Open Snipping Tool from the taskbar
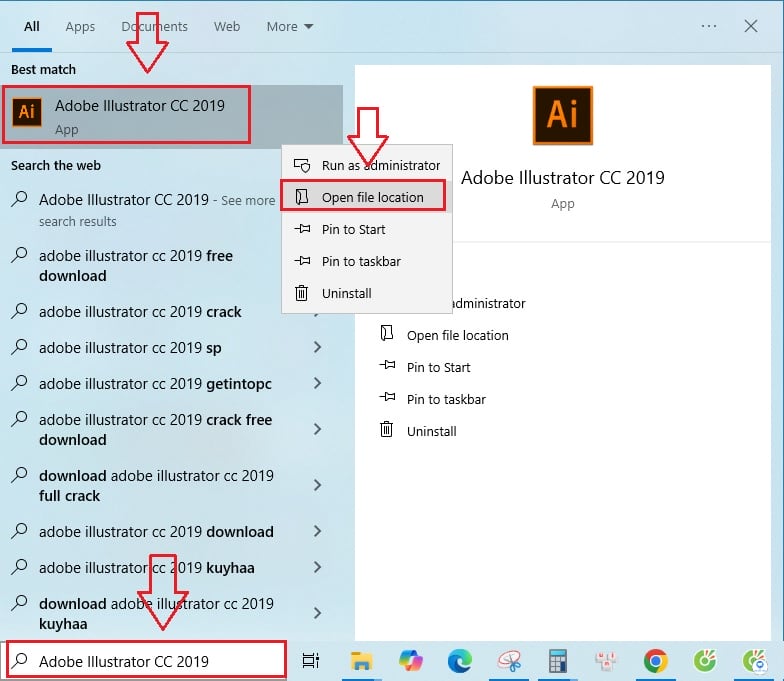This screenshot has width=784, height=681. 509,661
